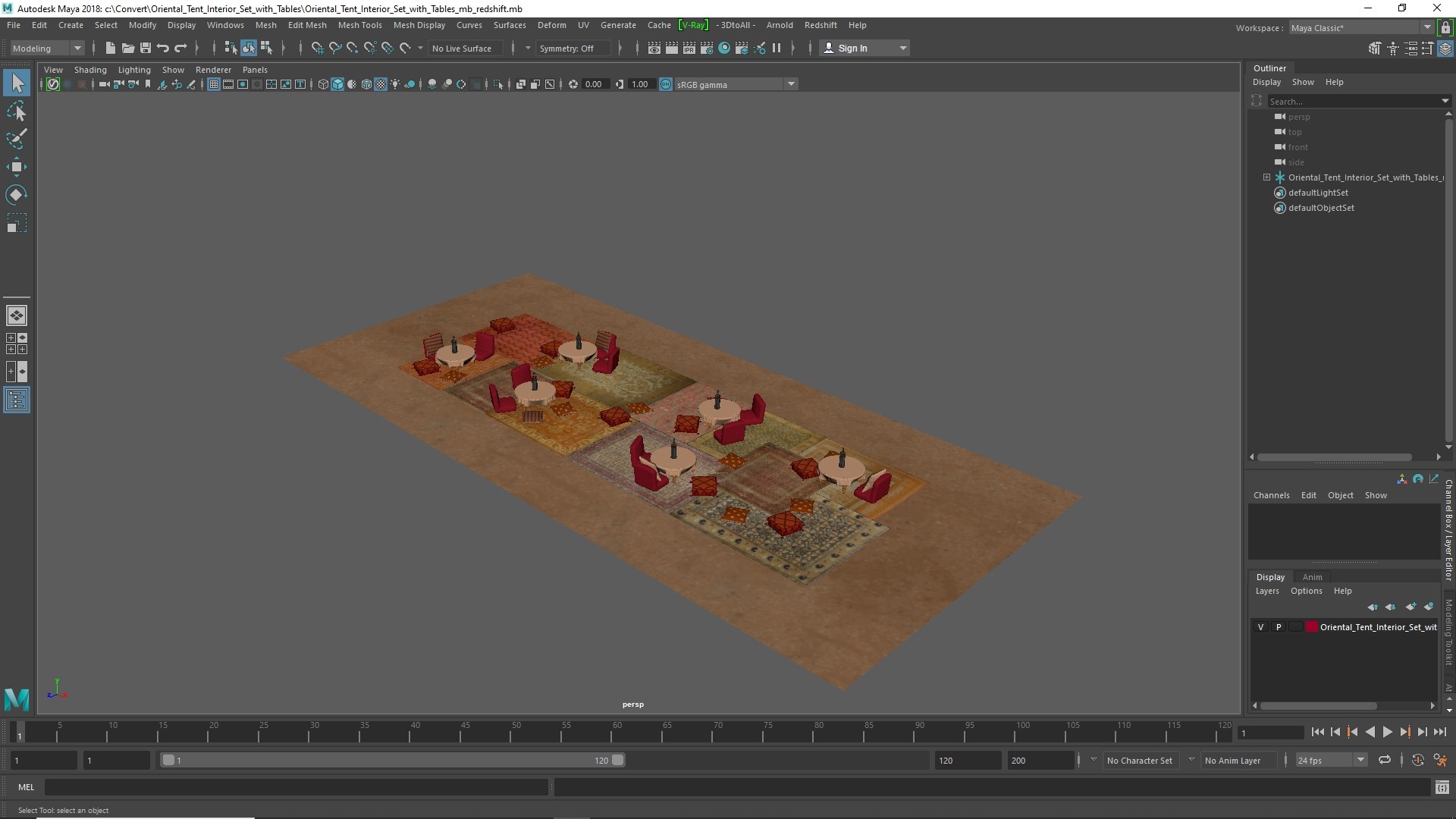Switch to four view layout
Image resolution: width=1456 pixels, height=819 pixels.
(x=17, y=344)
